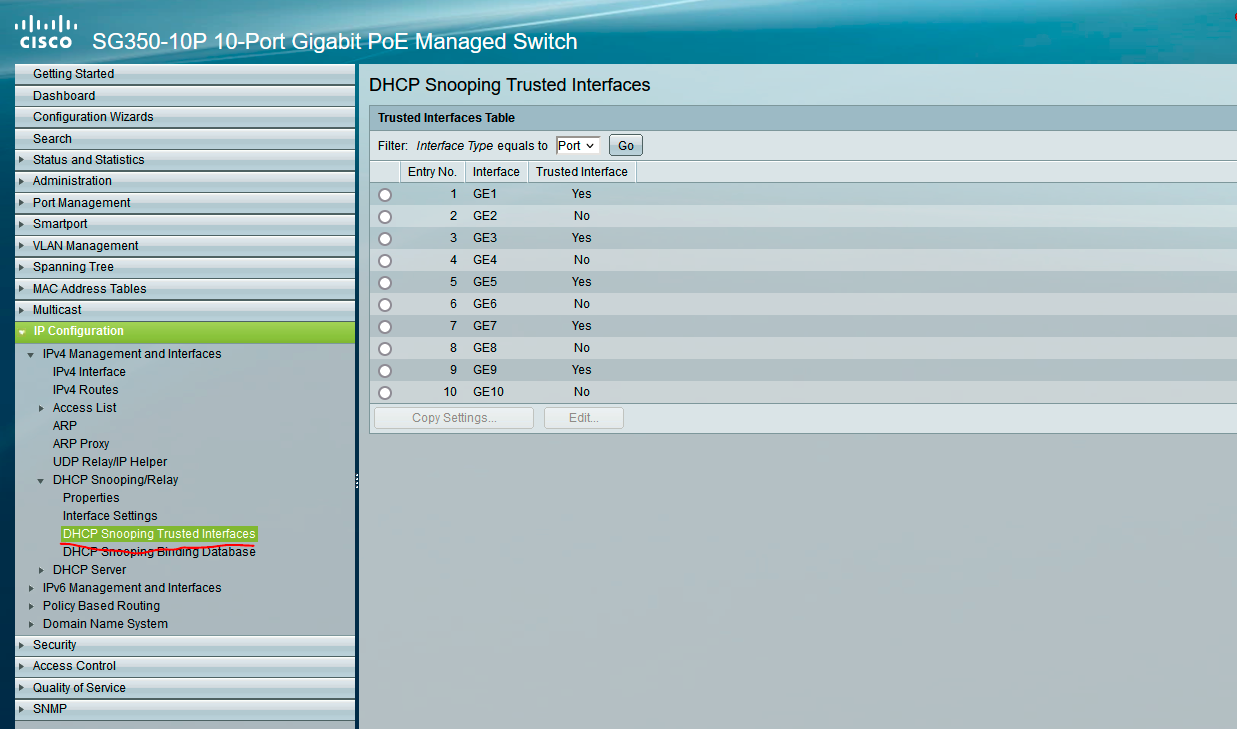This screenshot has width=1237, height=729.
Task: Open the Getting Started page
Action: 70,73
